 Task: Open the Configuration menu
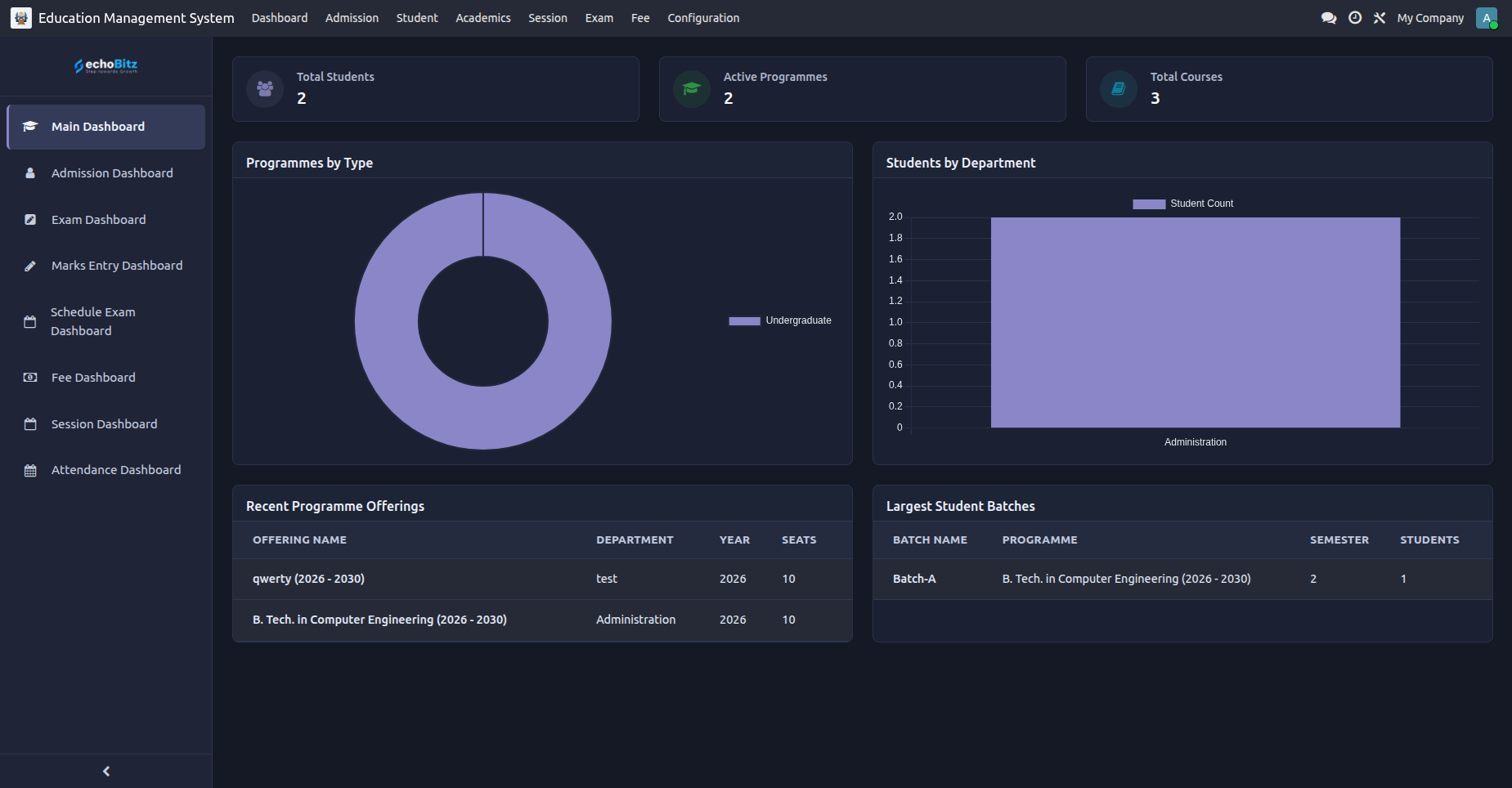(703, 18)
